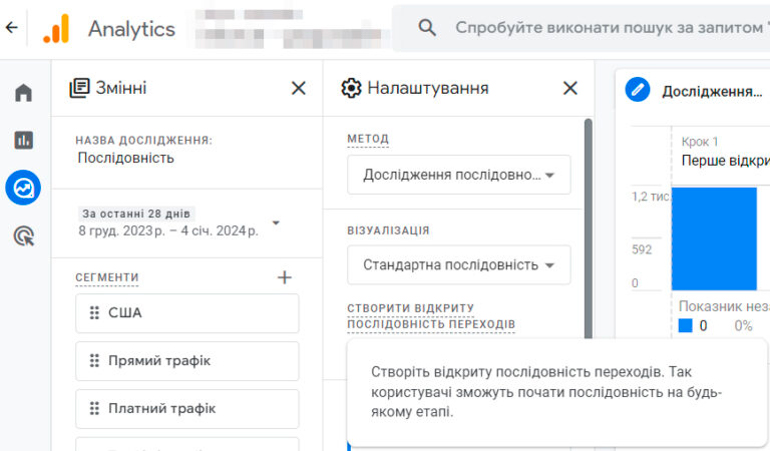Open Reports bar chart icon in sidebar
Screen dimensions: 770x451
click(23, 140)
